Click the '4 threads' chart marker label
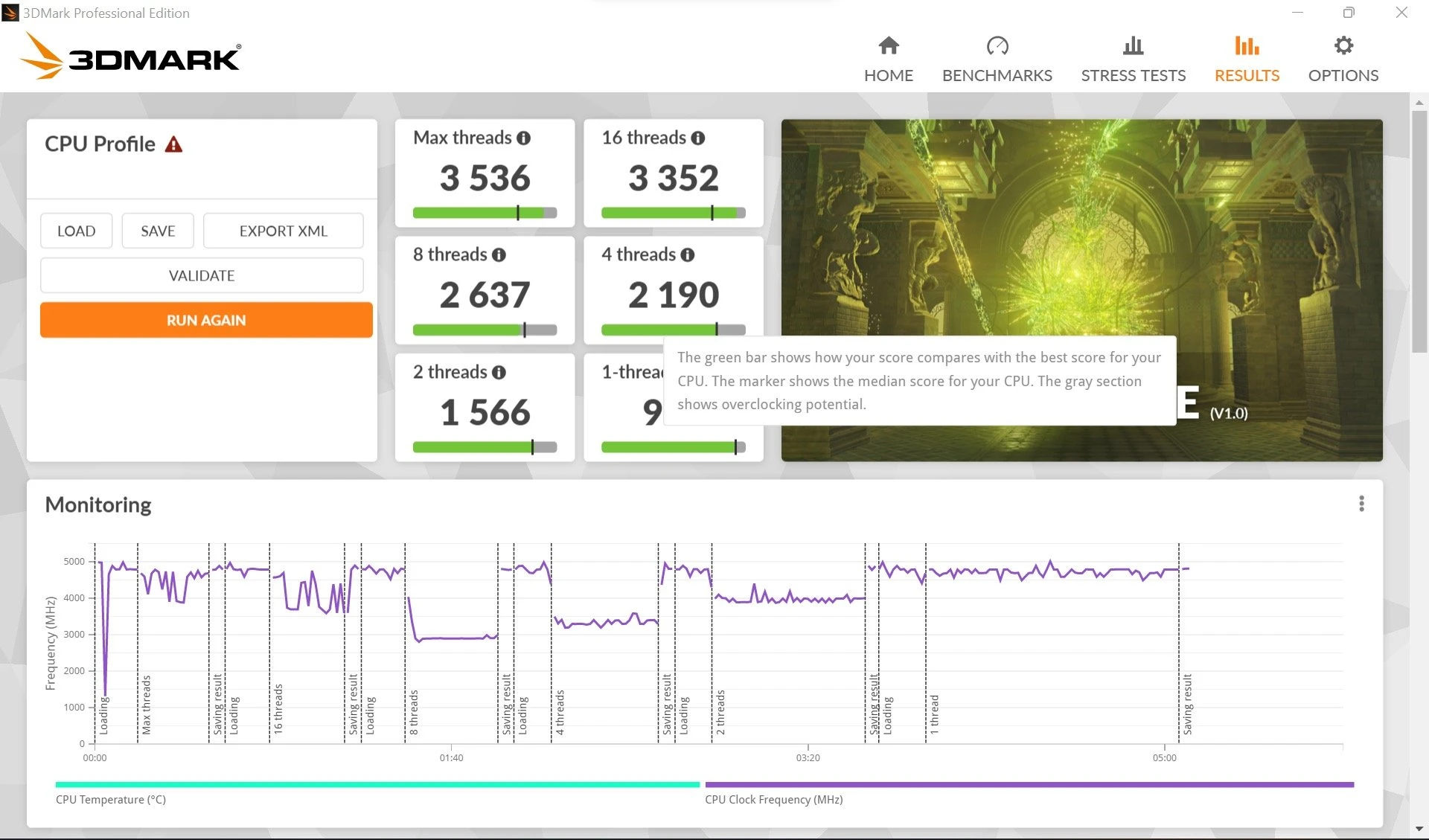The width and height of the screenshot is (1429, 840). tap(560, 712)
